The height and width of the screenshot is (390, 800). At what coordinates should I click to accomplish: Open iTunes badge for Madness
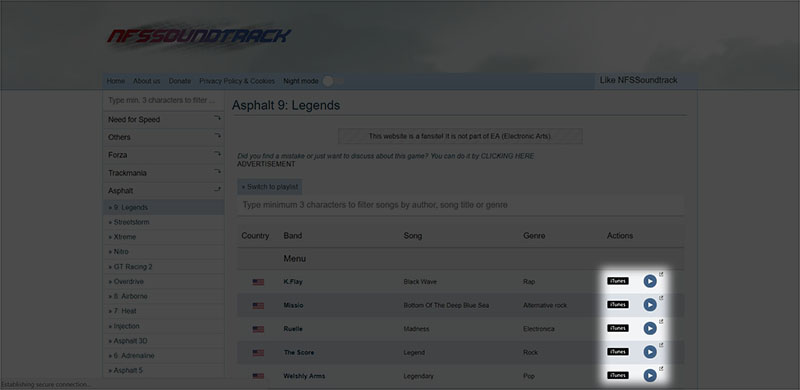tap(617, 328)
